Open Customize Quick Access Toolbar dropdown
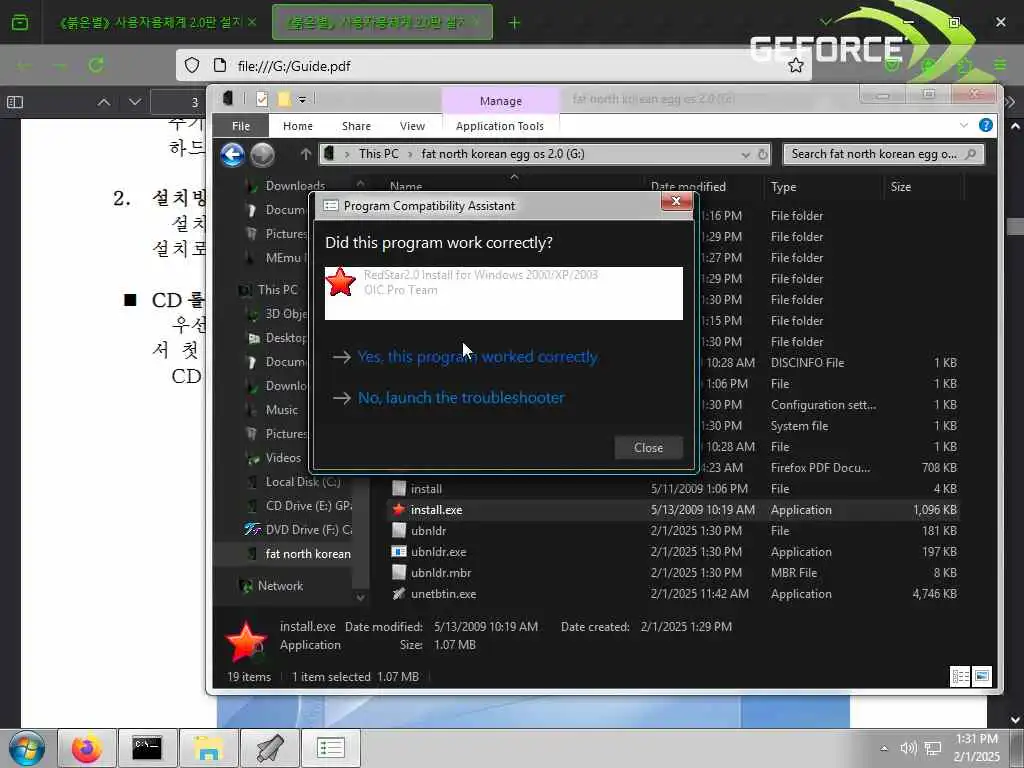This screenshot has width=1024, height=768. point(302,99)
